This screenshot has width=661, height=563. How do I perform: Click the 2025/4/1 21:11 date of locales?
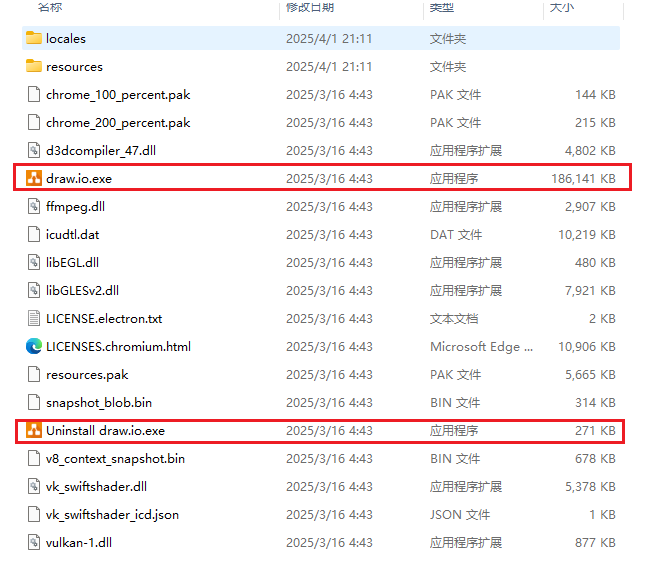[x=329, y=38]
